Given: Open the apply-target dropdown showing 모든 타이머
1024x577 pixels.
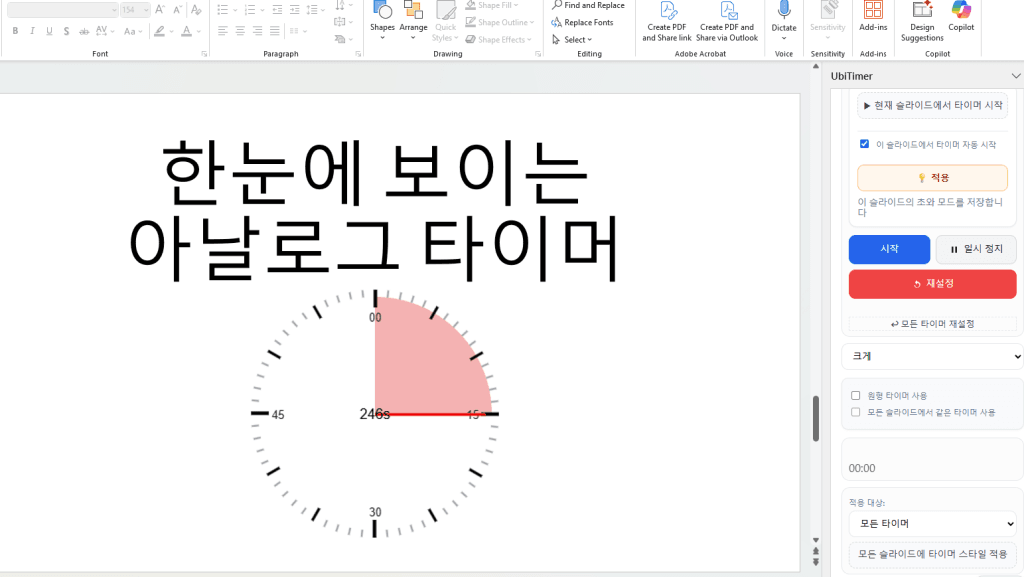Looking at the screenshot, I should (x=931, y=523).
